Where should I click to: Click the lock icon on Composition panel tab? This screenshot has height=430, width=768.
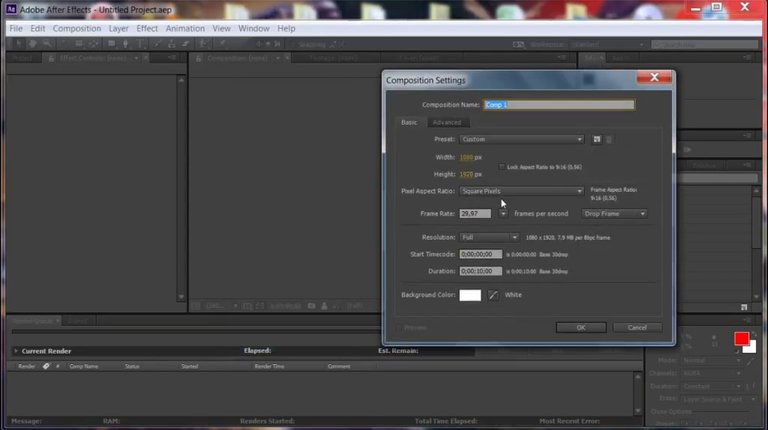point(198,58)
